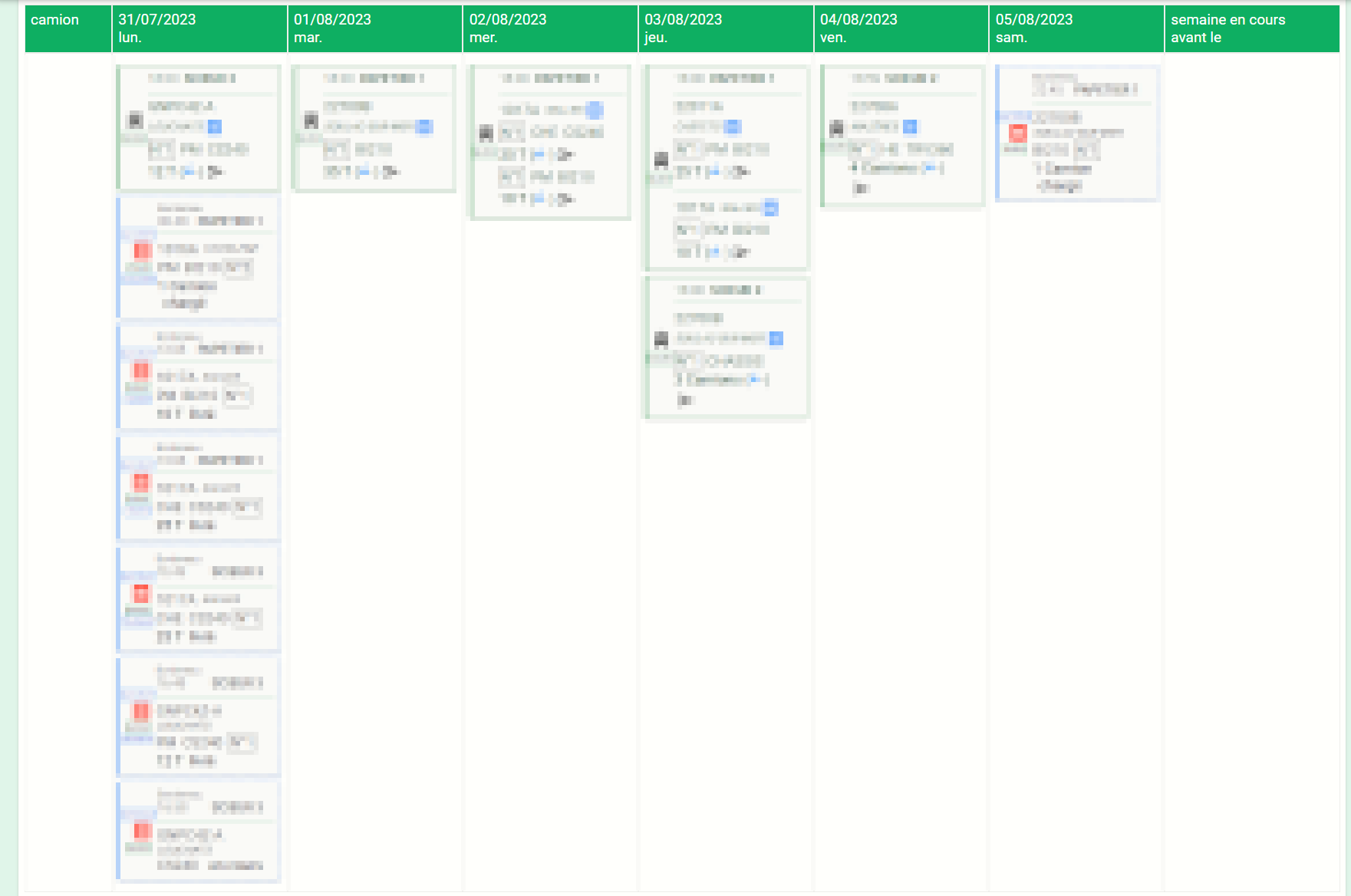Open the single delivery card under Tuesday

click(x=374, y=128)
